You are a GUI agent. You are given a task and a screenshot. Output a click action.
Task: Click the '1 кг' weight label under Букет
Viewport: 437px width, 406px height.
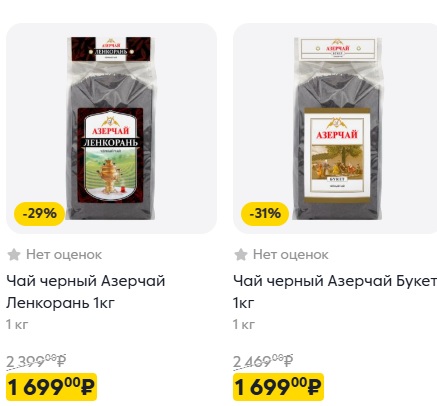pyautogui.click(x=244, y=324)
